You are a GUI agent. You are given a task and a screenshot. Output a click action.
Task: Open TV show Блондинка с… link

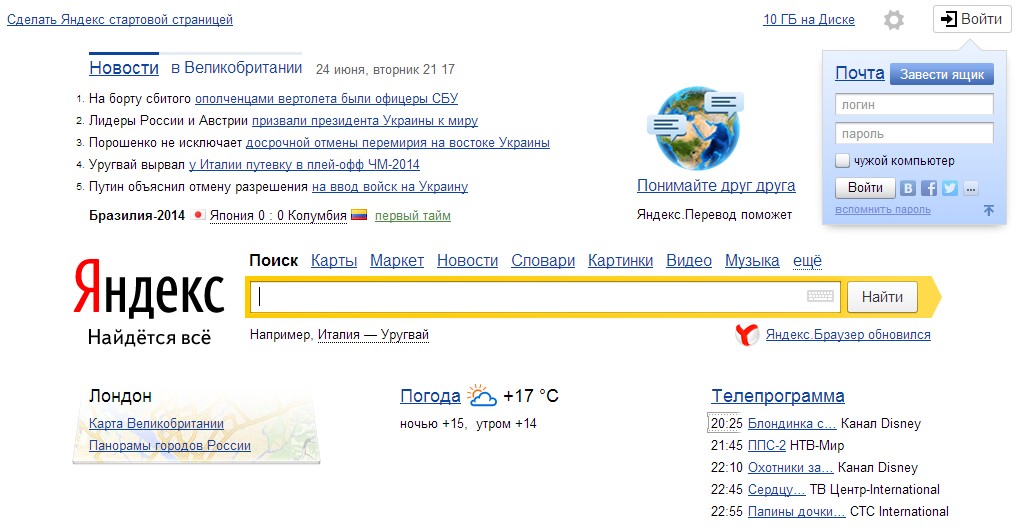[792, 423]
